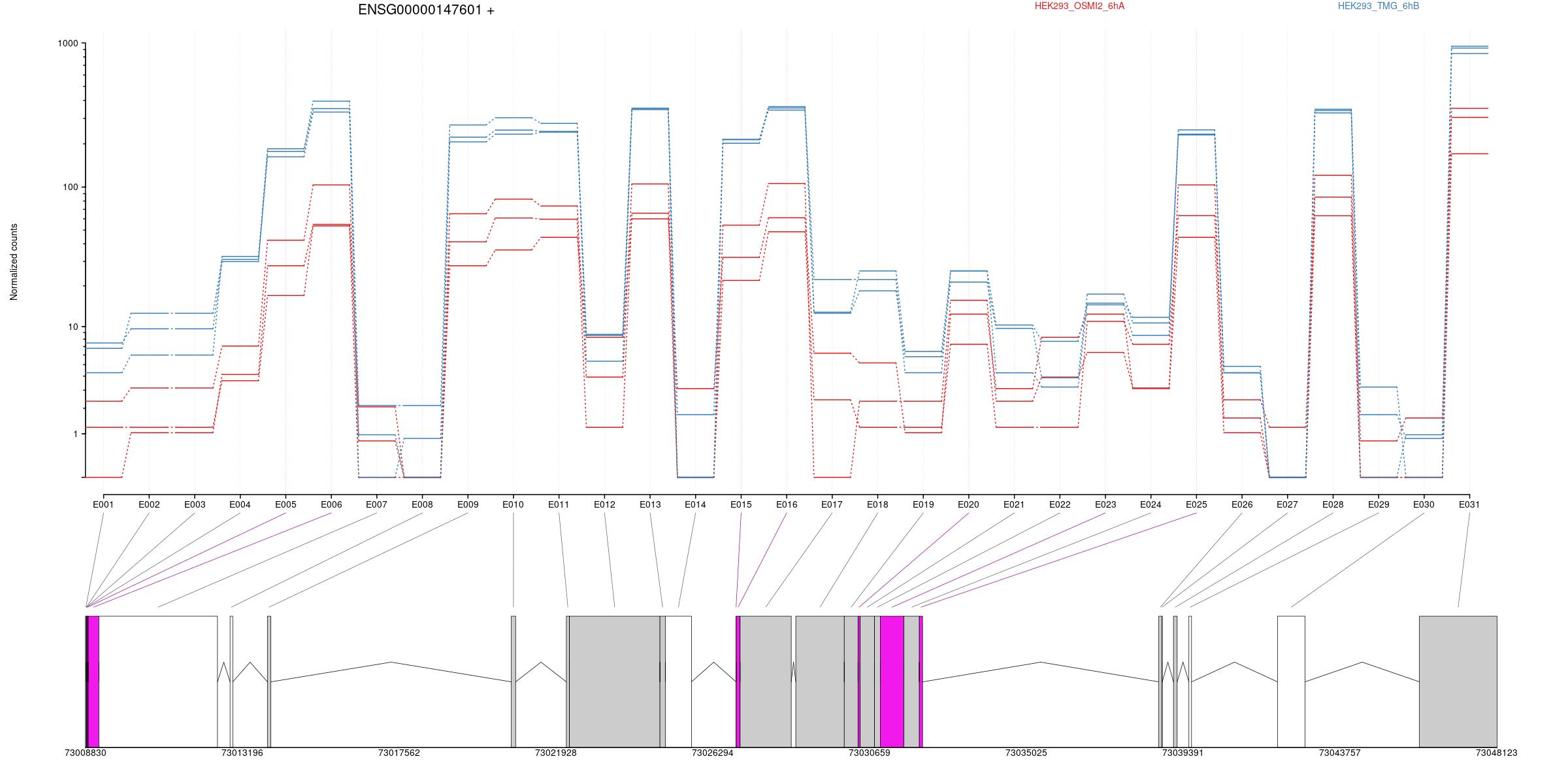1568x784 pixels.
Task: Select exon bin label E029
Action: (1379, 504)
